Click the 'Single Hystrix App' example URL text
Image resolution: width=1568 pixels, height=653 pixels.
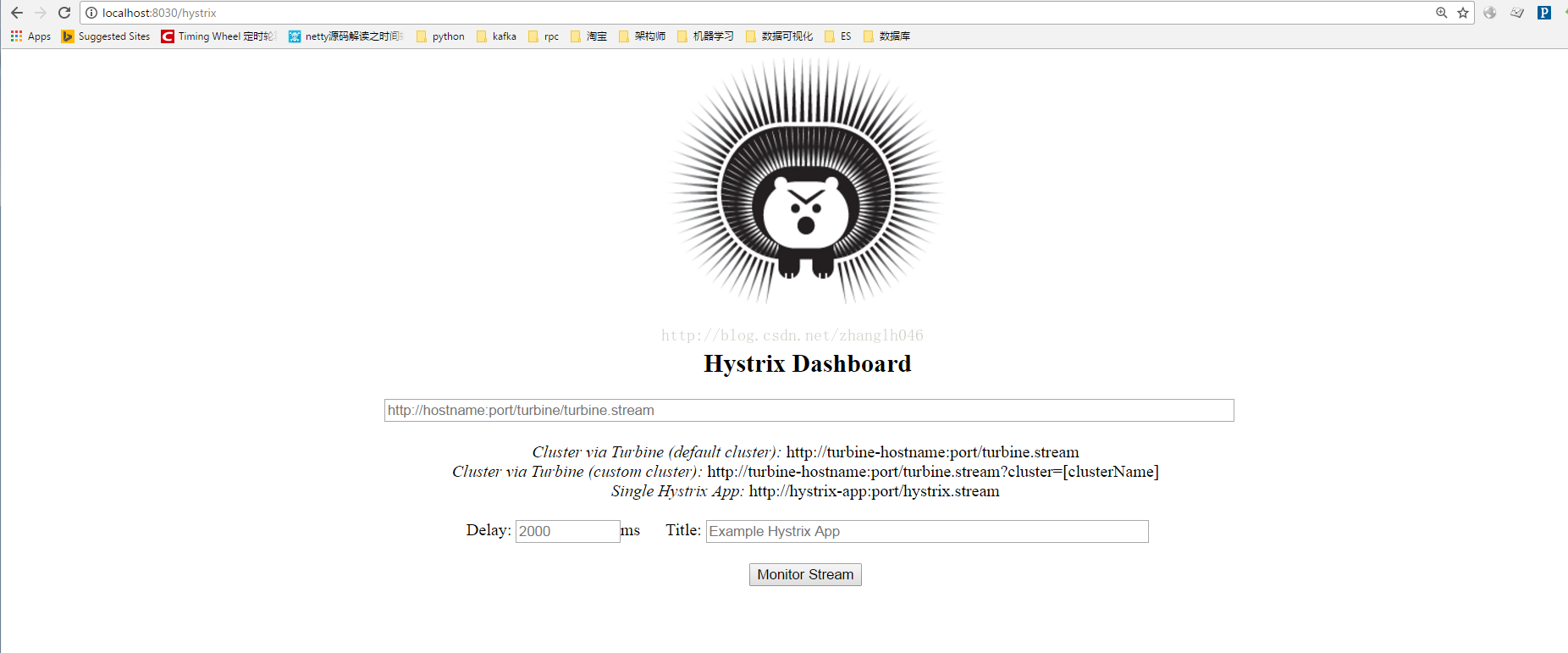874,491
